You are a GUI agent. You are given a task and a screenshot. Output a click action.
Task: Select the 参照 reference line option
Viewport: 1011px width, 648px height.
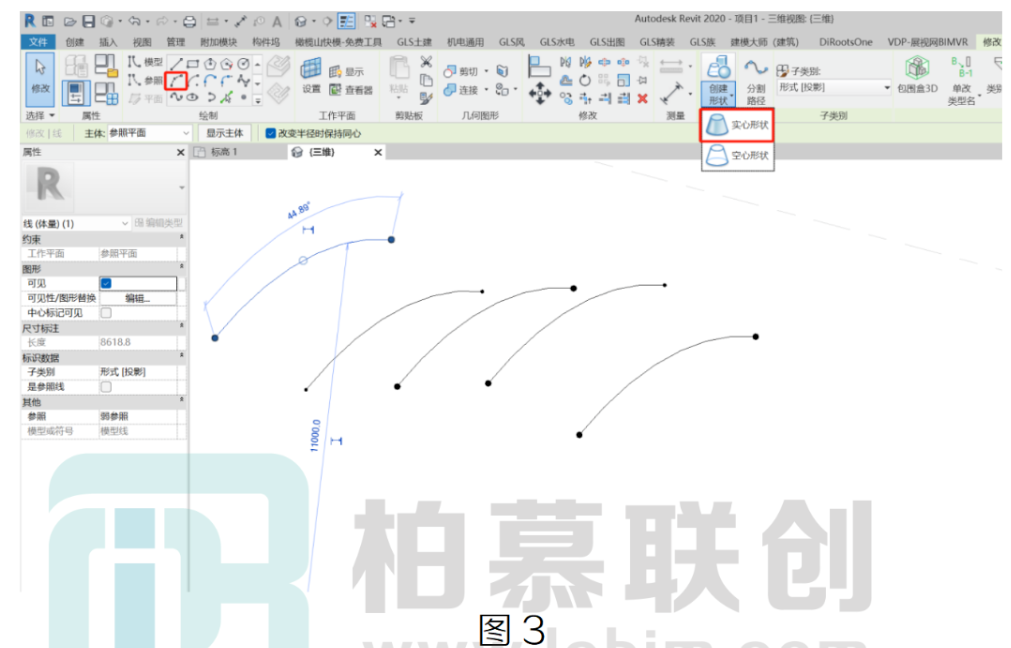pos(145,80)
